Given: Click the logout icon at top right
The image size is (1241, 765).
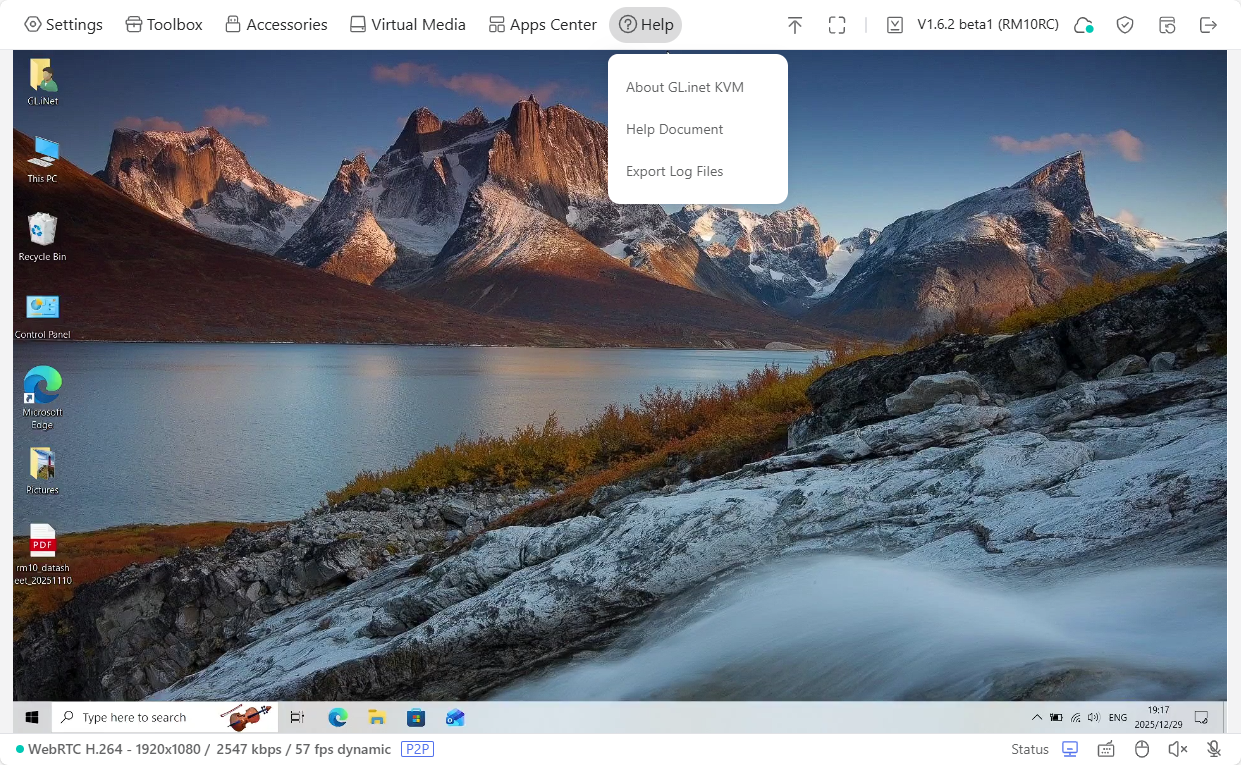Looking at the screenshot, I should click(1208, 25).
